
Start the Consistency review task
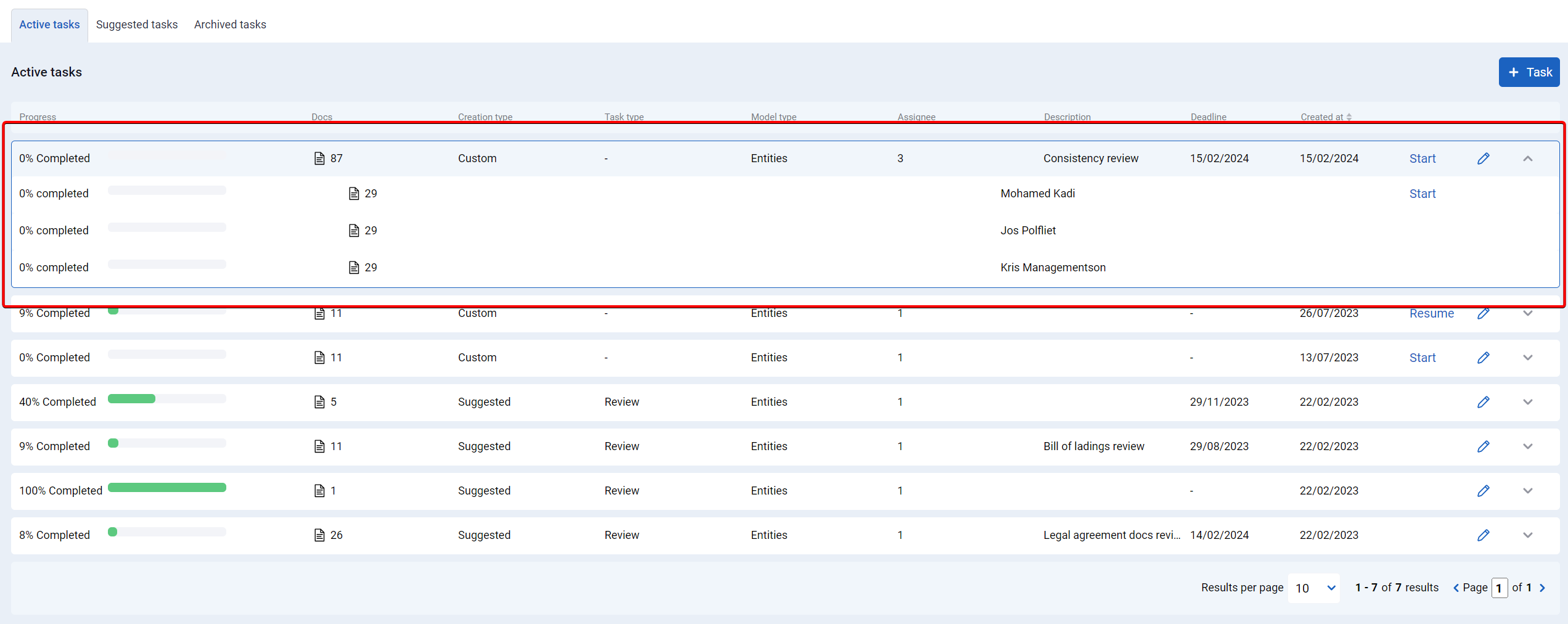(1422, 158)
